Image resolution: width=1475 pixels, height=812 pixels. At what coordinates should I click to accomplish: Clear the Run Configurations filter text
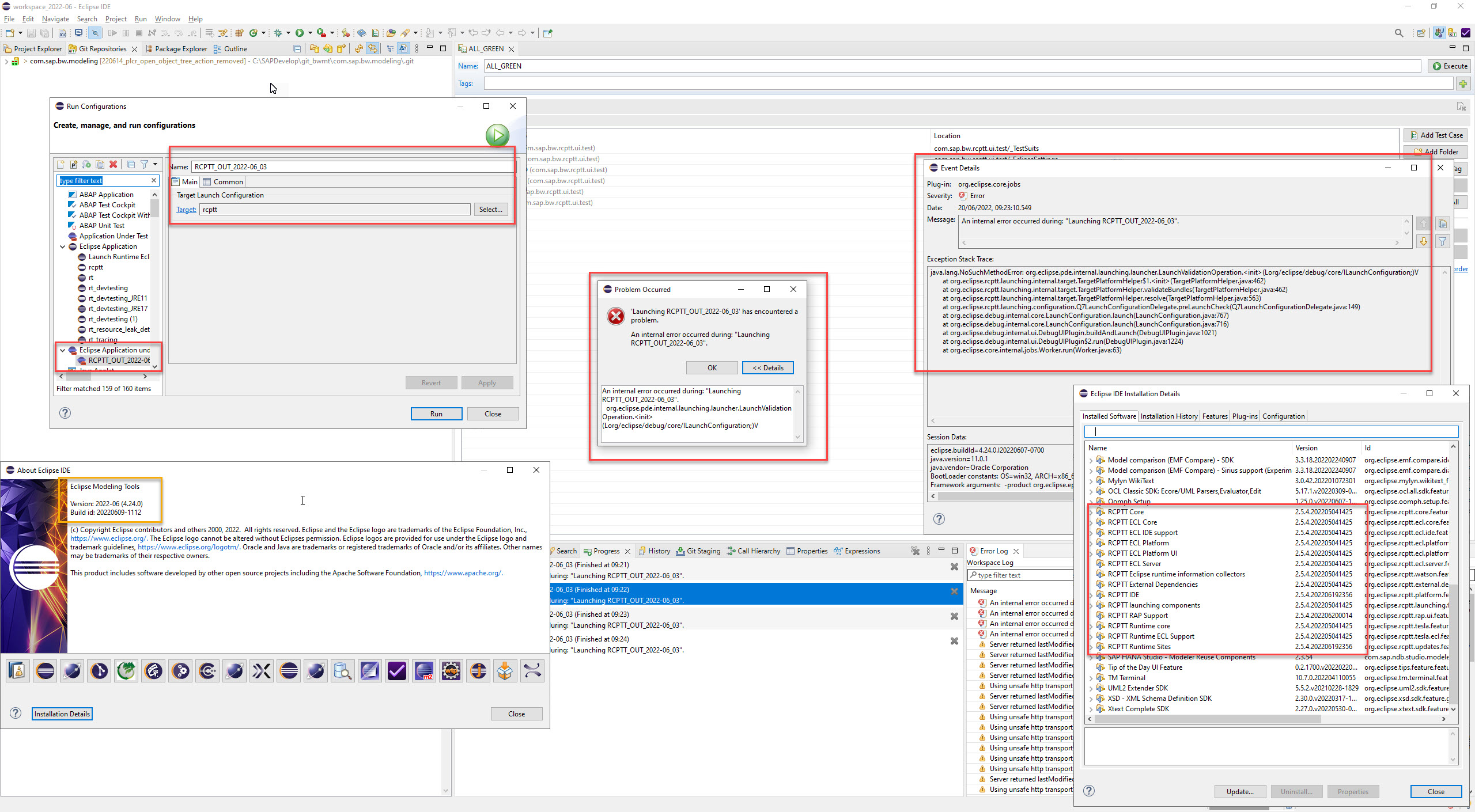(154, 180)
